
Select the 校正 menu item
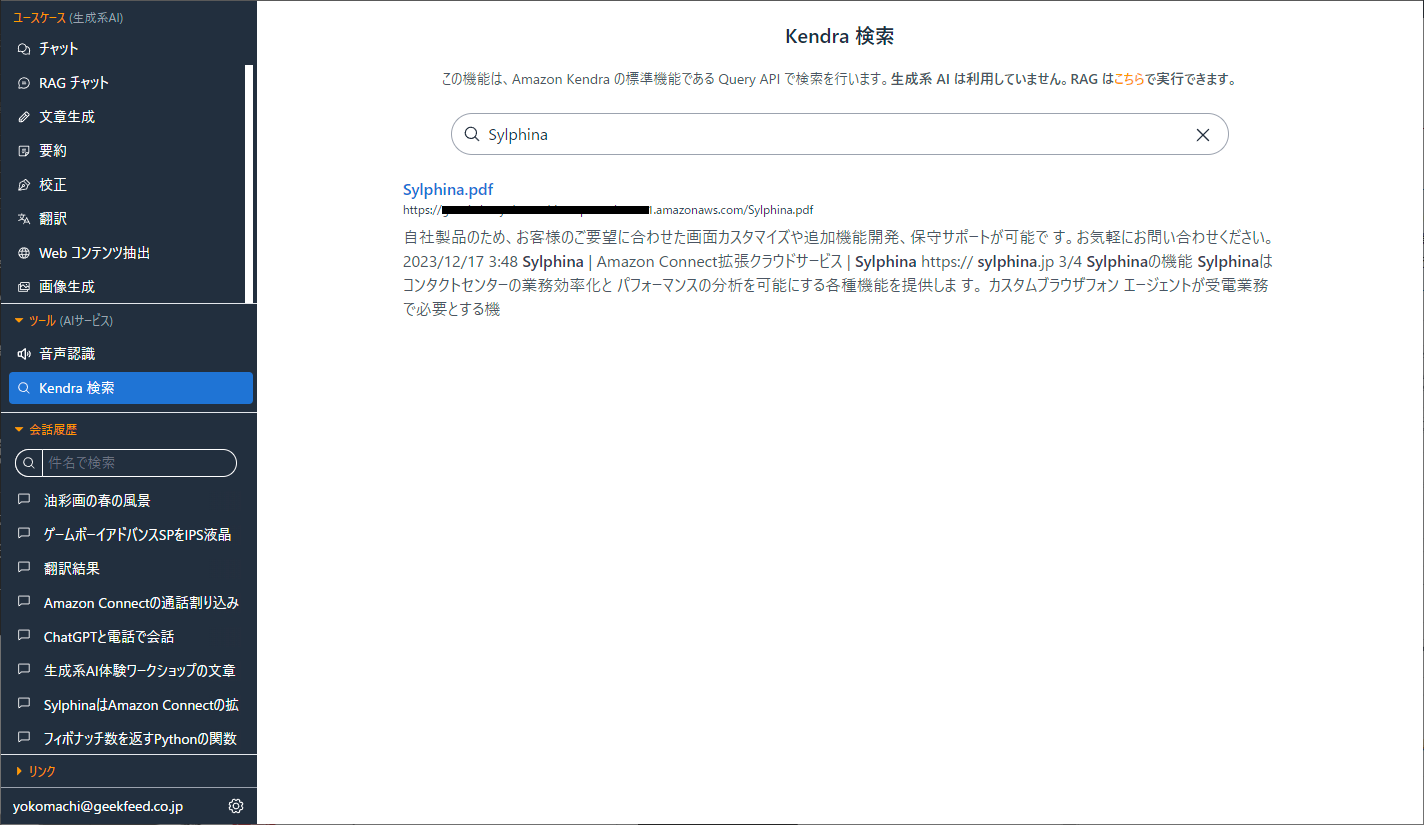(127, 185)
